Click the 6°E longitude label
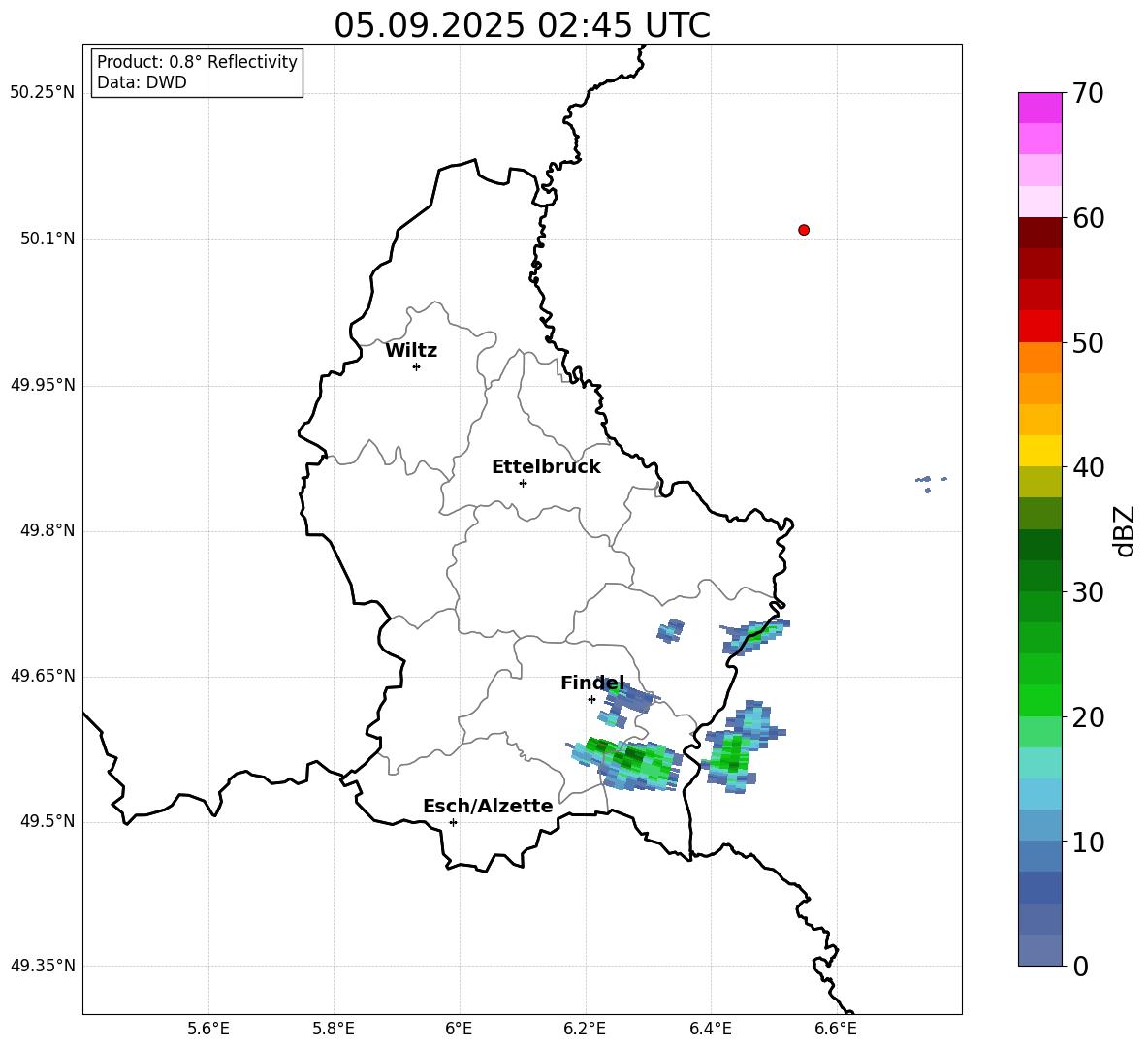This screenshot has height=1048, width=1148. pos(459,1029)
